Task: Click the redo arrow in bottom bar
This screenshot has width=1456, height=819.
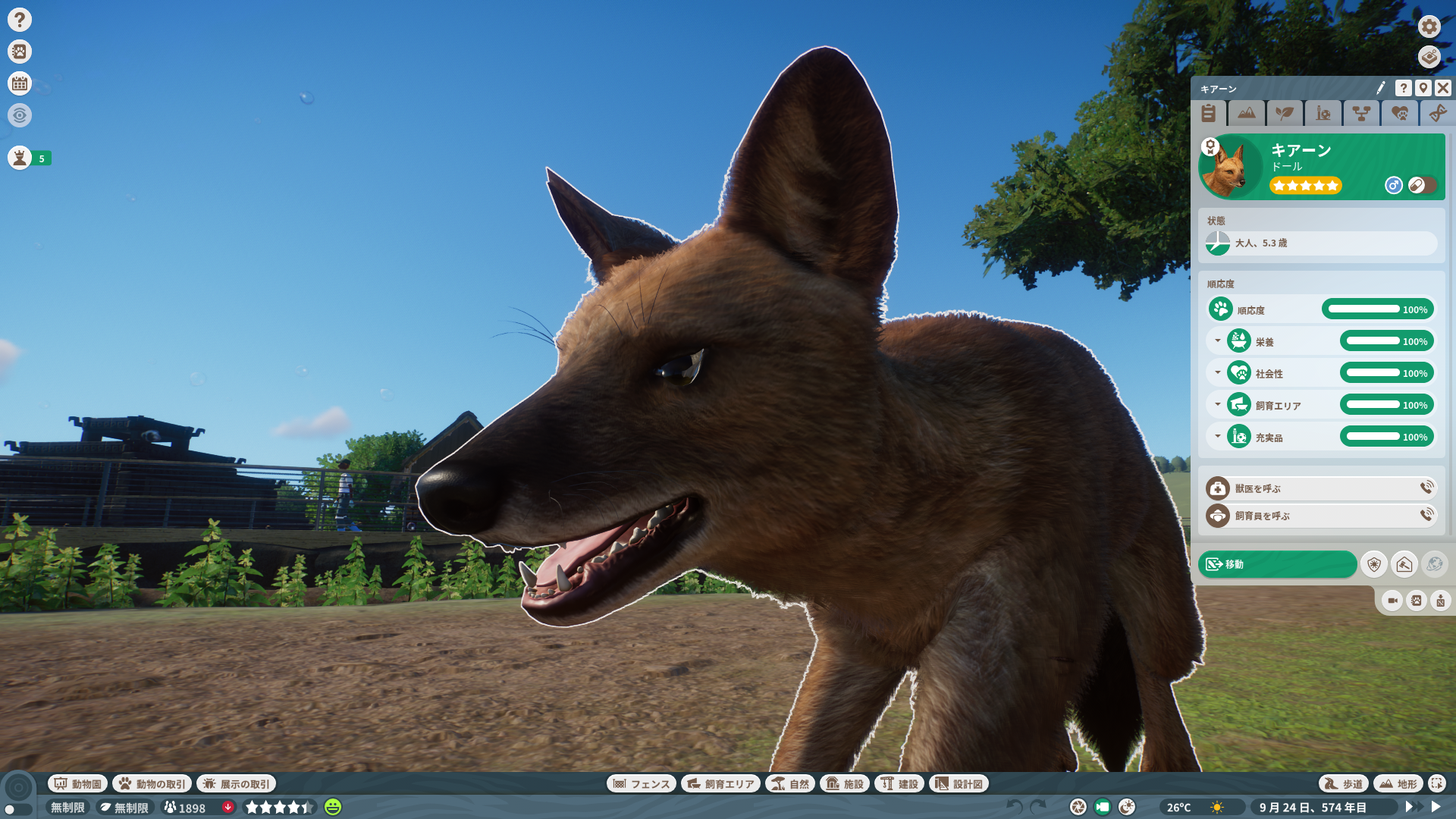Action: click(x=1038, y=807)
